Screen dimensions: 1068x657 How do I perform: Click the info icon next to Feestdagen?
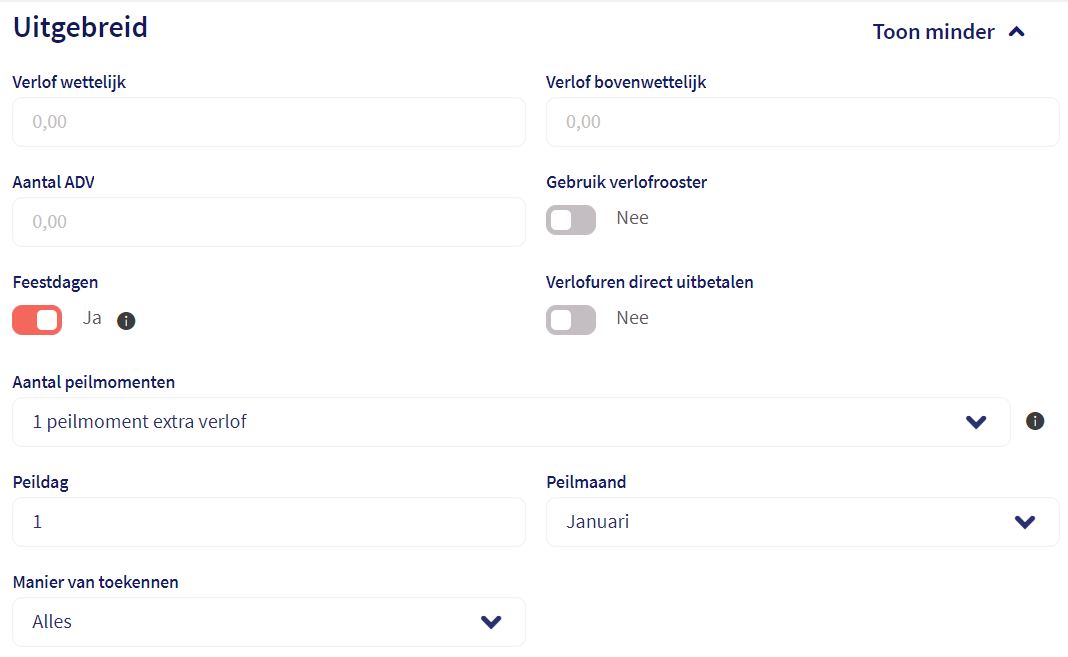click(x=126, y=321)
